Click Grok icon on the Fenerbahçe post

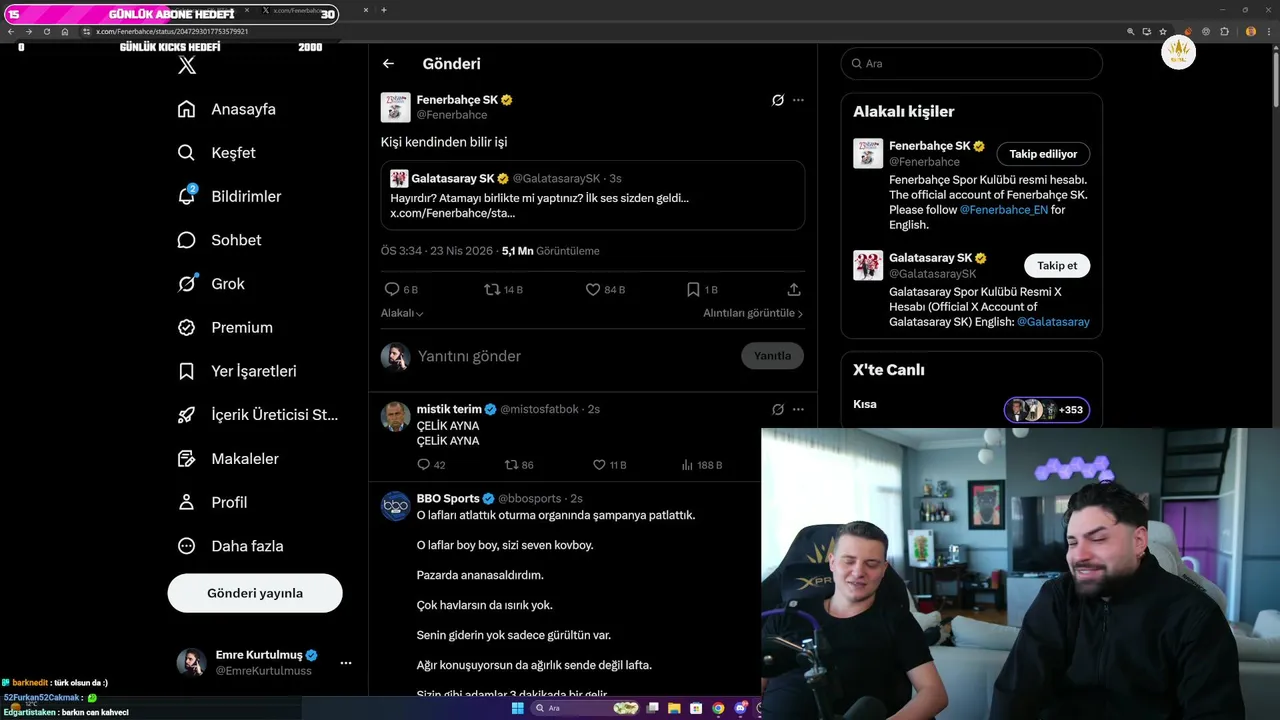pos(778,100)
